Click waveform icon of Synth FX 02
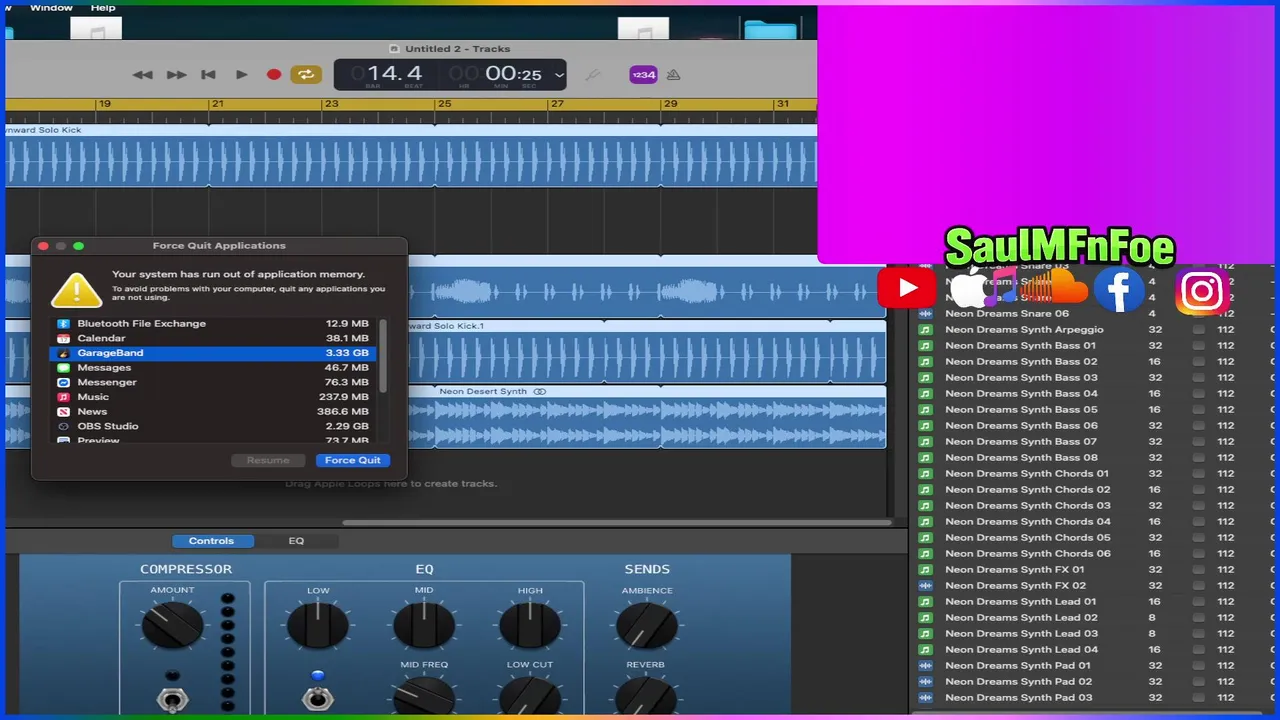This screenshot has height=720, width=1280. (x=925, y=586)
